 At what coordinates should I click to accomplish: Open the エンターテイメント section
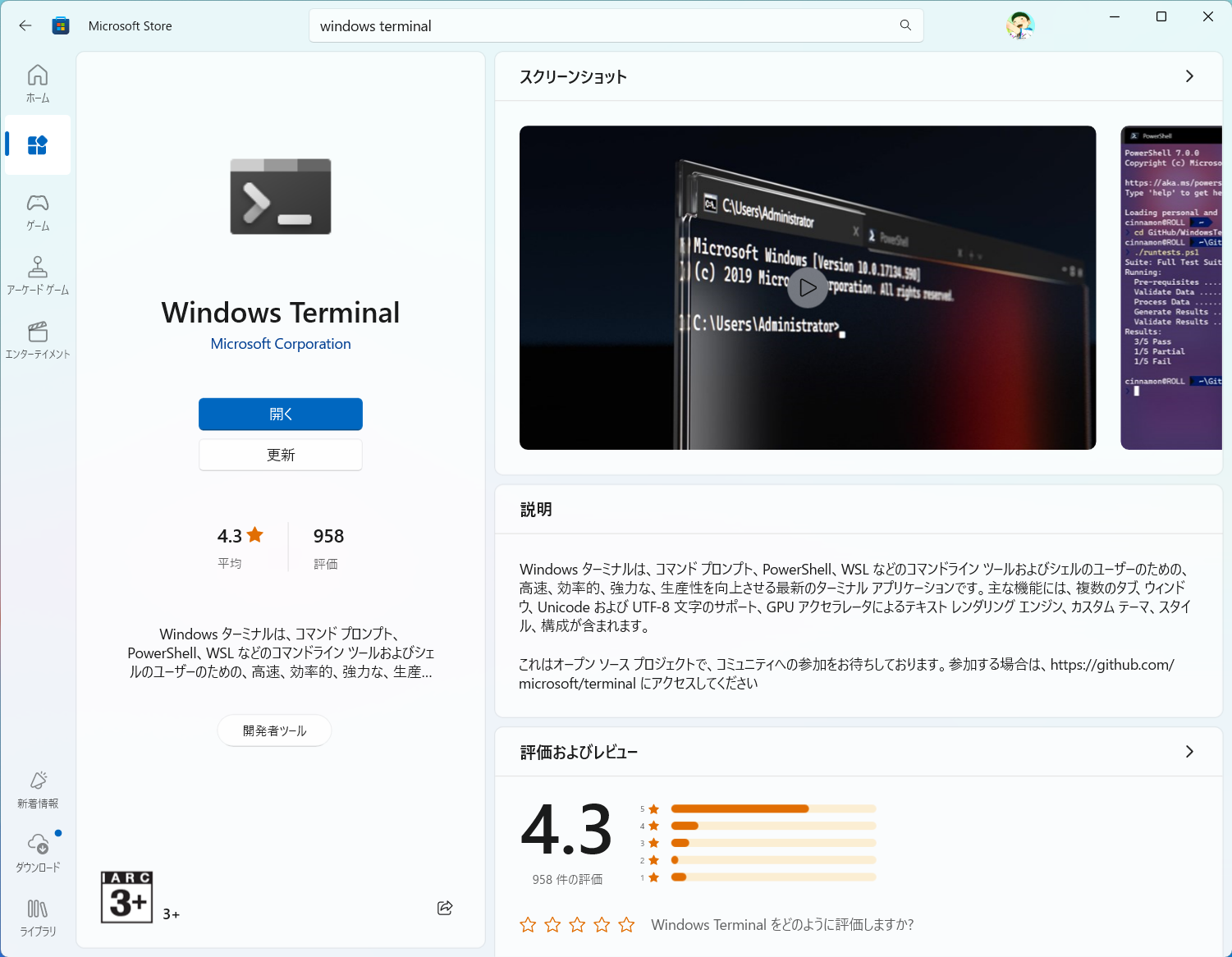click(38, 340)
